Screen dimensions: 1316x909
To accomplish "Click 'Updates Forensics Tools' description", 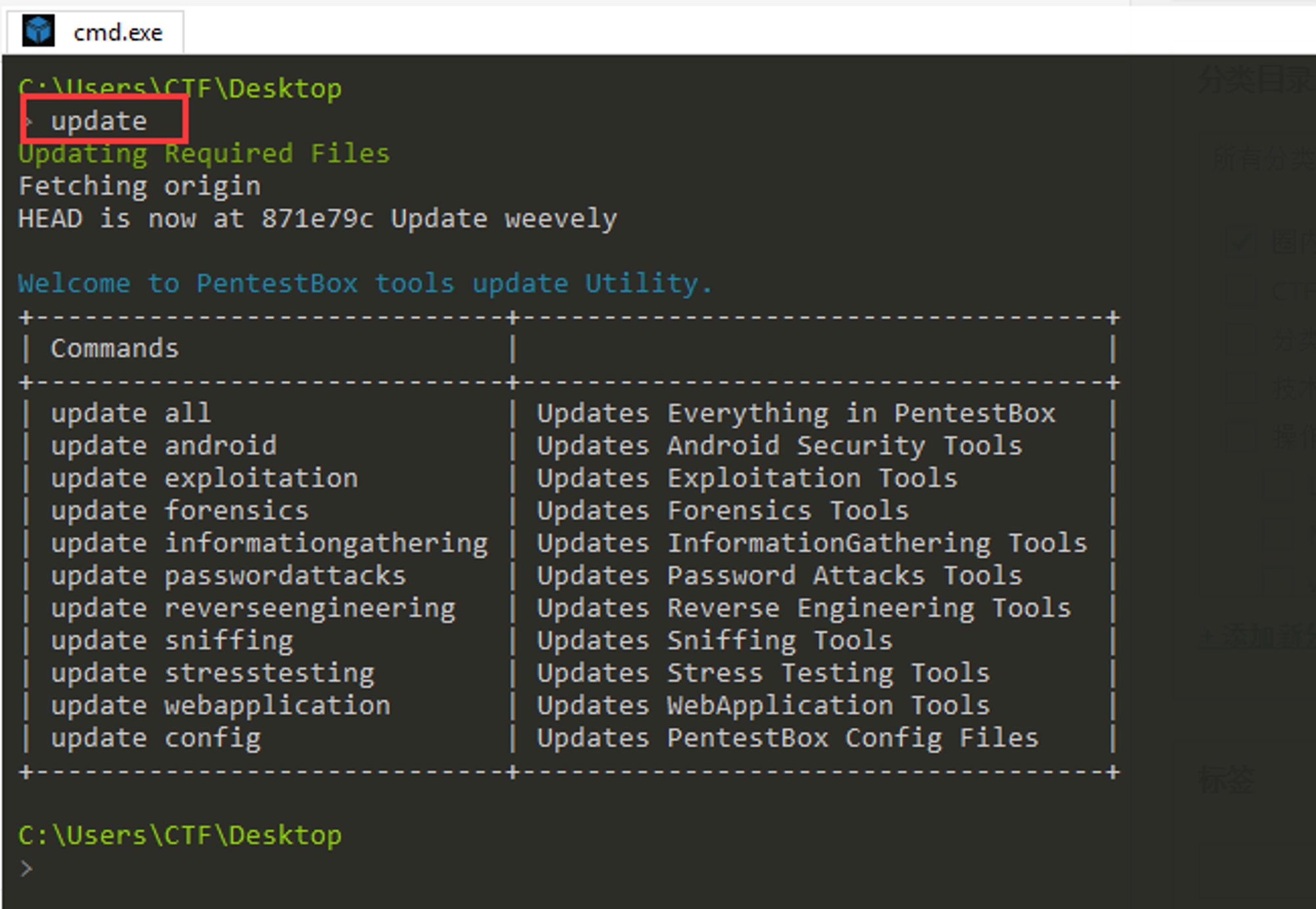I will tap(723, 511).
